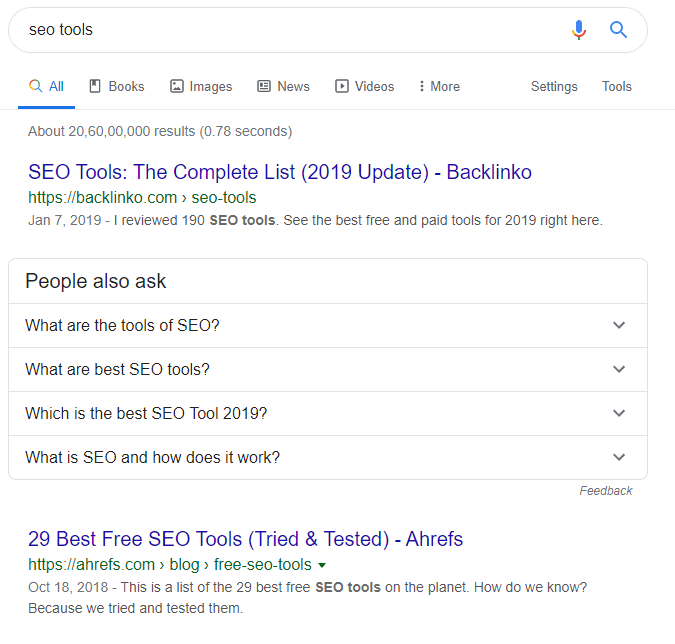Open the Backlinko SEO Tools result link
This screenshot has height=644, width=675.
coord(280,172)
